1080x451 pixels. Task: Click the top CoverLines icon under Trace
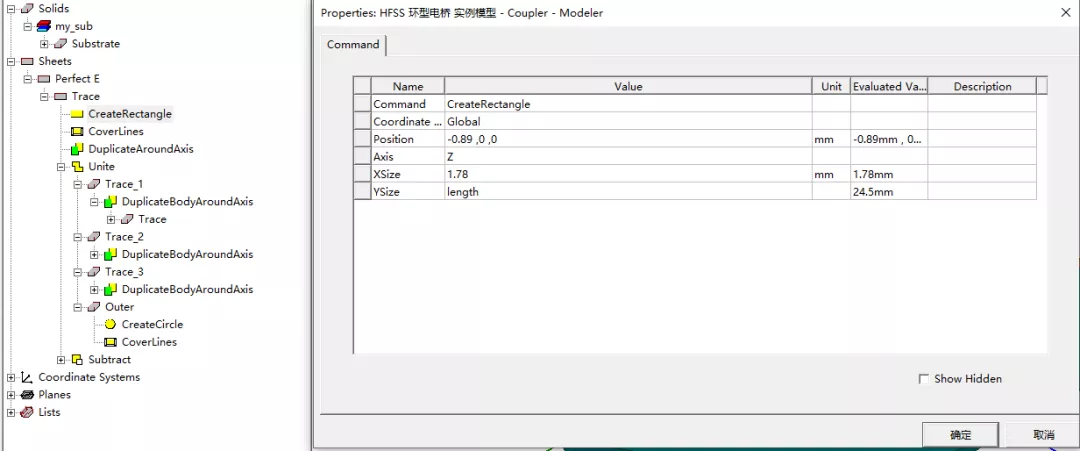[77, 132]
